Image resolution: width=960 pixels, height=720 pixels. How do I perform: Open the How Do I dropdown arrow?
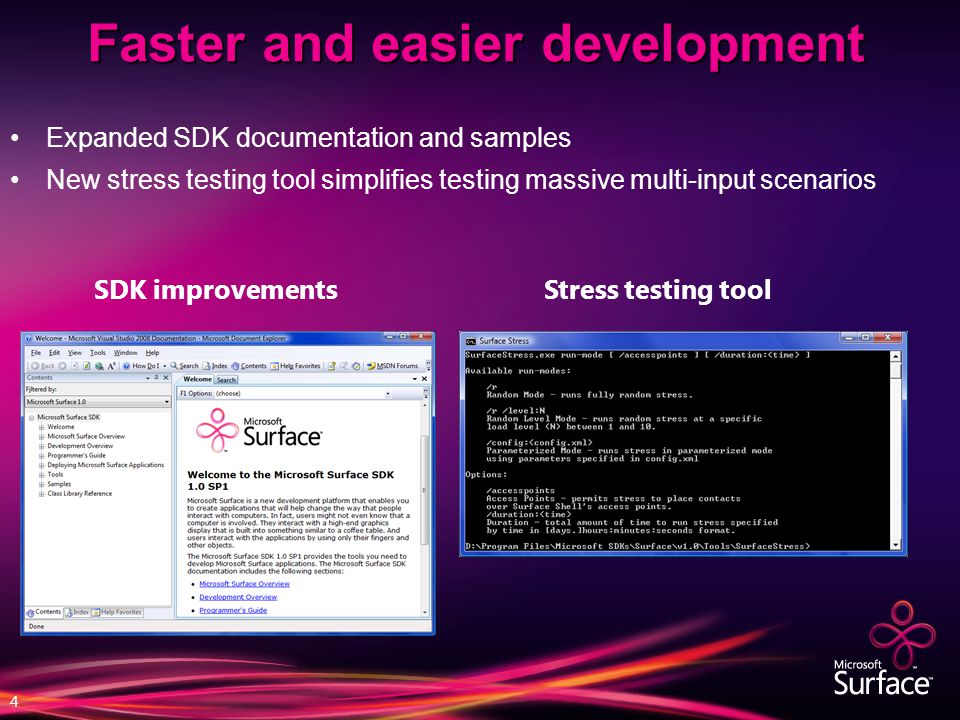(x=165, y=366)
